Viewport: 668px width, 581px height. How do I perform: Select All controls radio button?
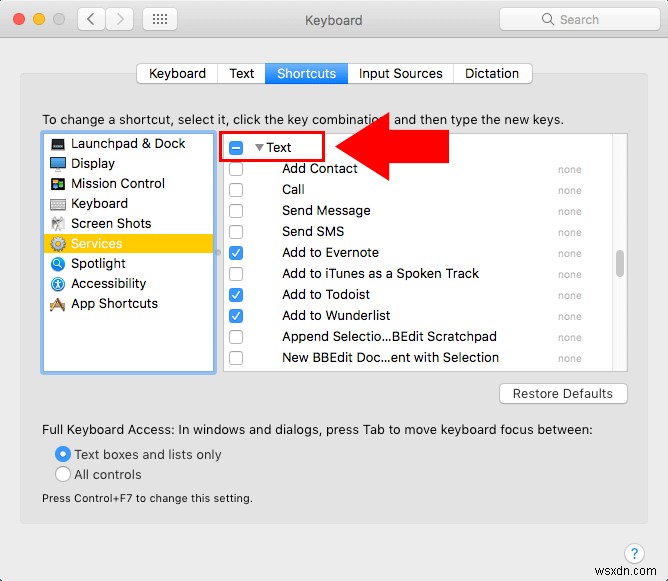(x=63, y=474)
